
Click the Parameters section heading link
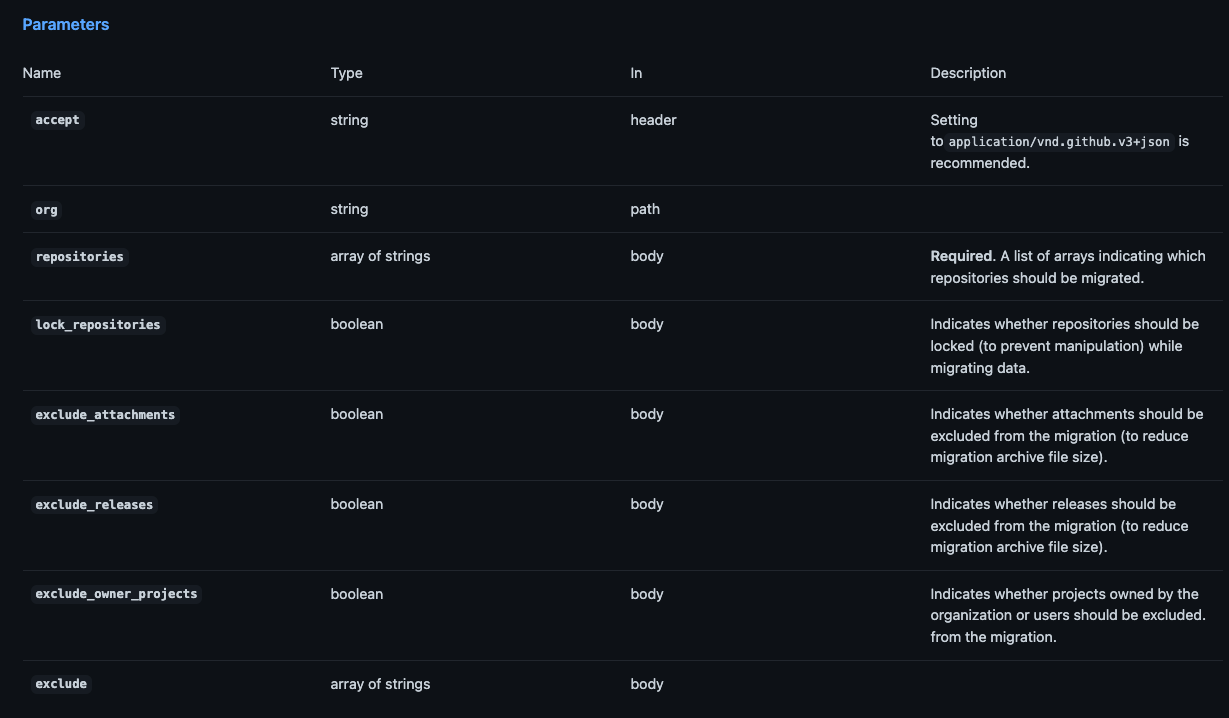click(66, 24)
